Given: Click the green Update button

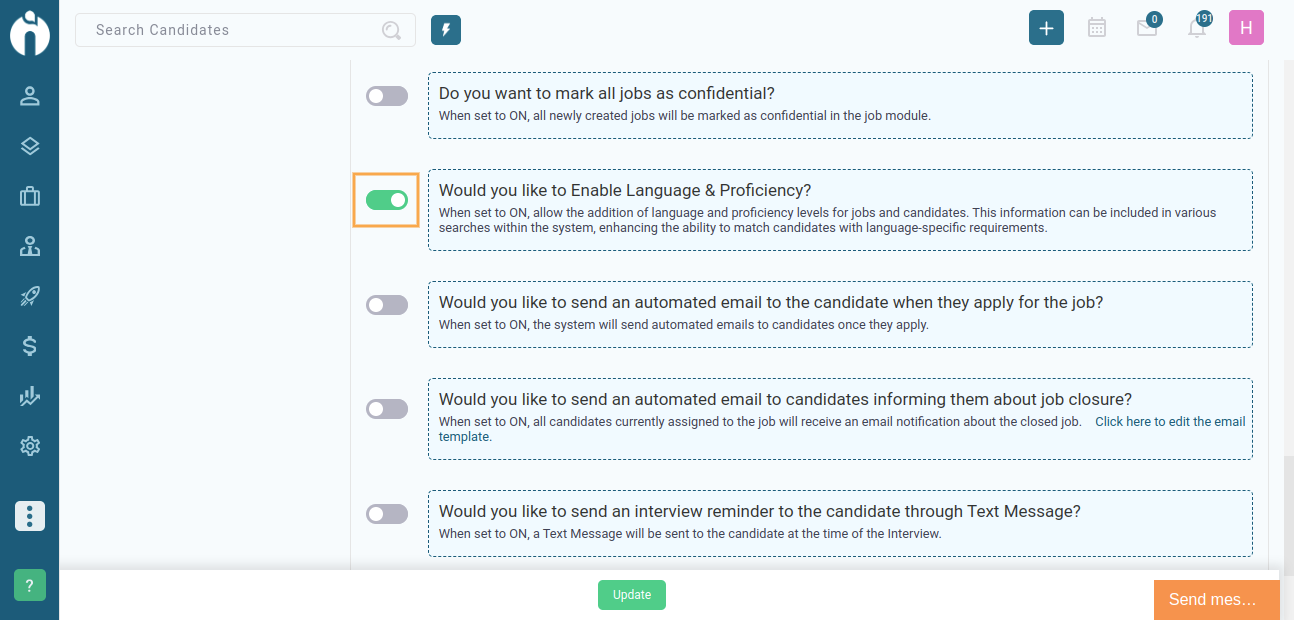Looking at the screenshot, I should pyautogui.click(x=632, y=595).
